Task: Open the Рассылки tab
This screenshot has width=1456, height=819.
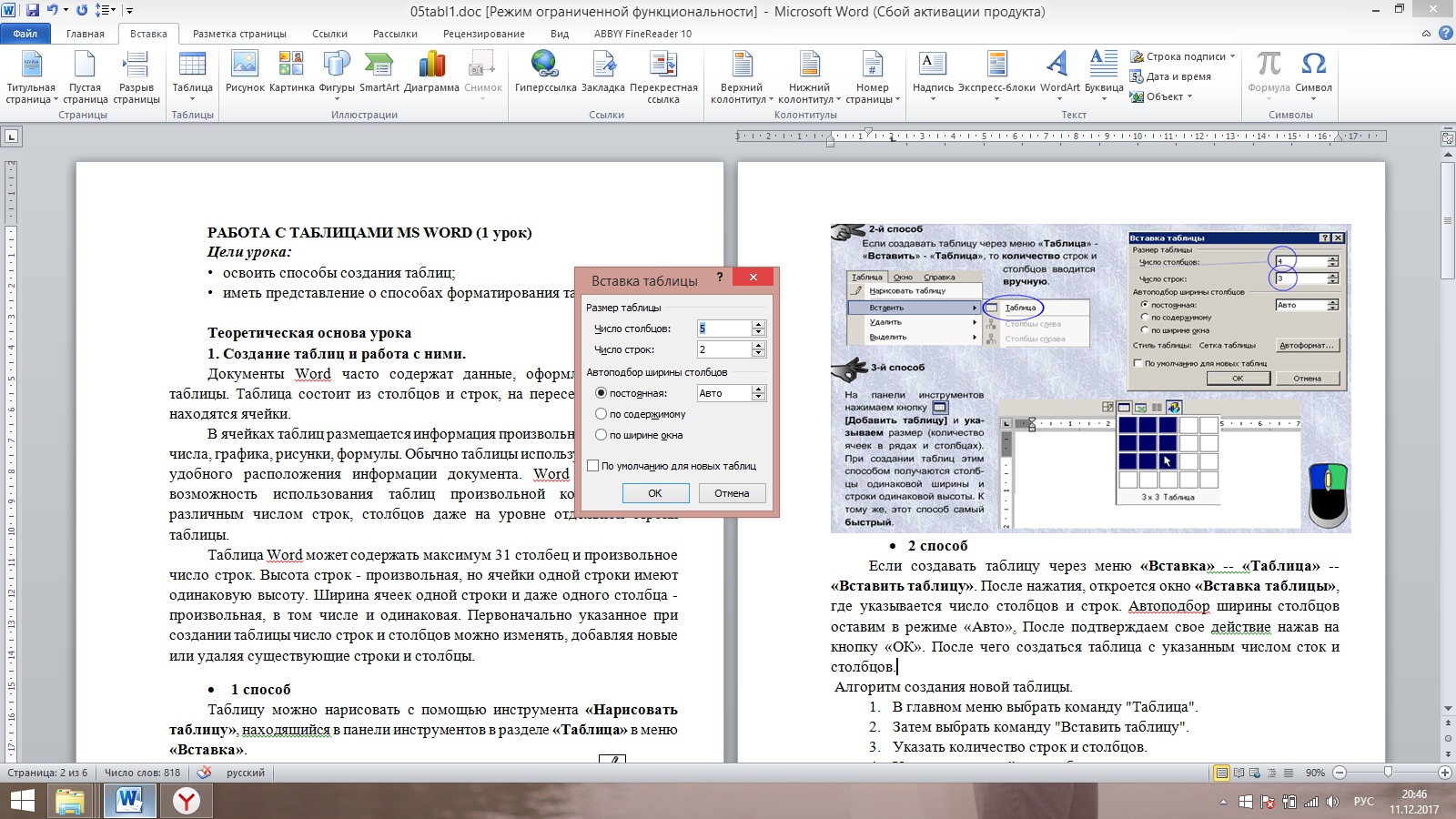Action: (395, 34)
